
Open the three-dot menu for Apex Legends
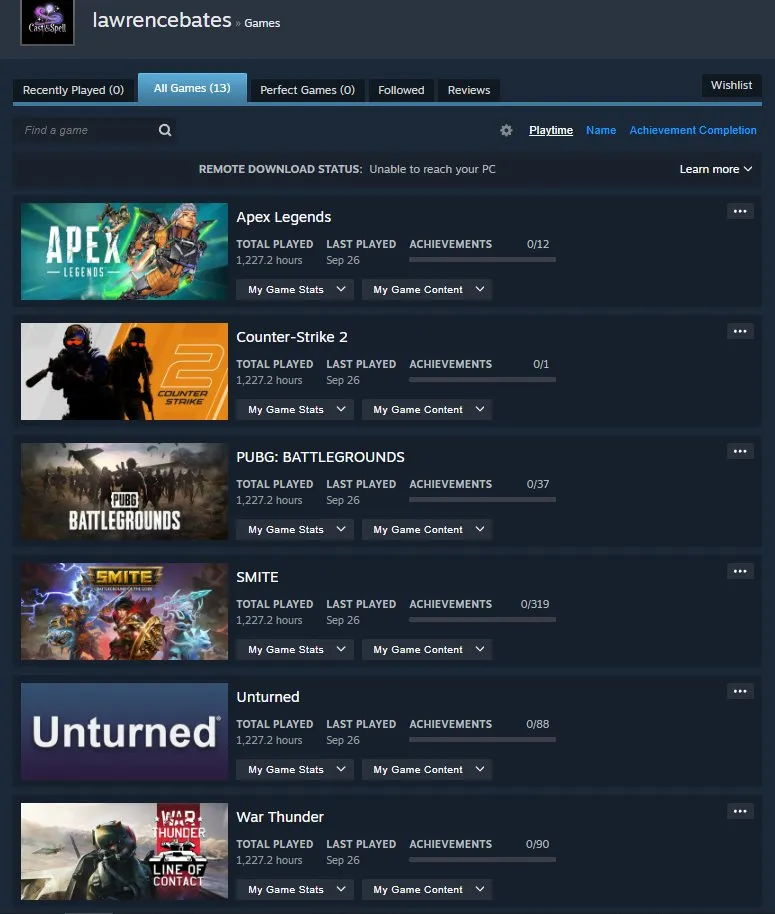click(740, 211)
